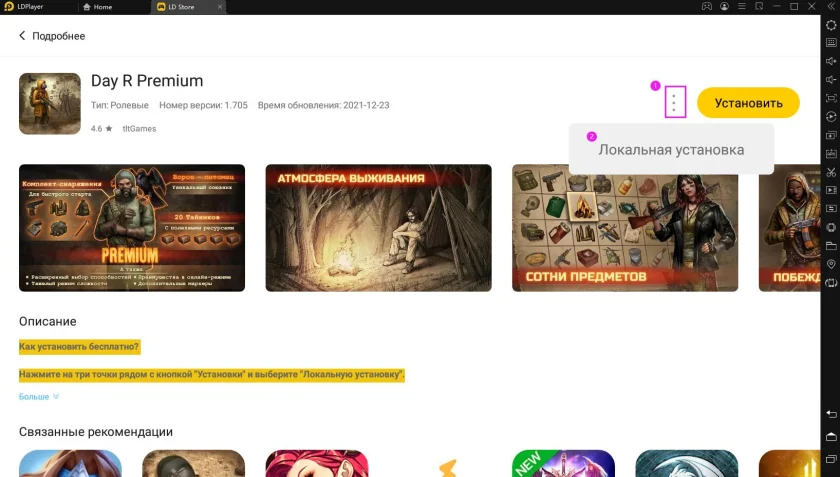Expand description with Больше link
Viewport: 840px width, 477px height.
(x=39, y=397)
